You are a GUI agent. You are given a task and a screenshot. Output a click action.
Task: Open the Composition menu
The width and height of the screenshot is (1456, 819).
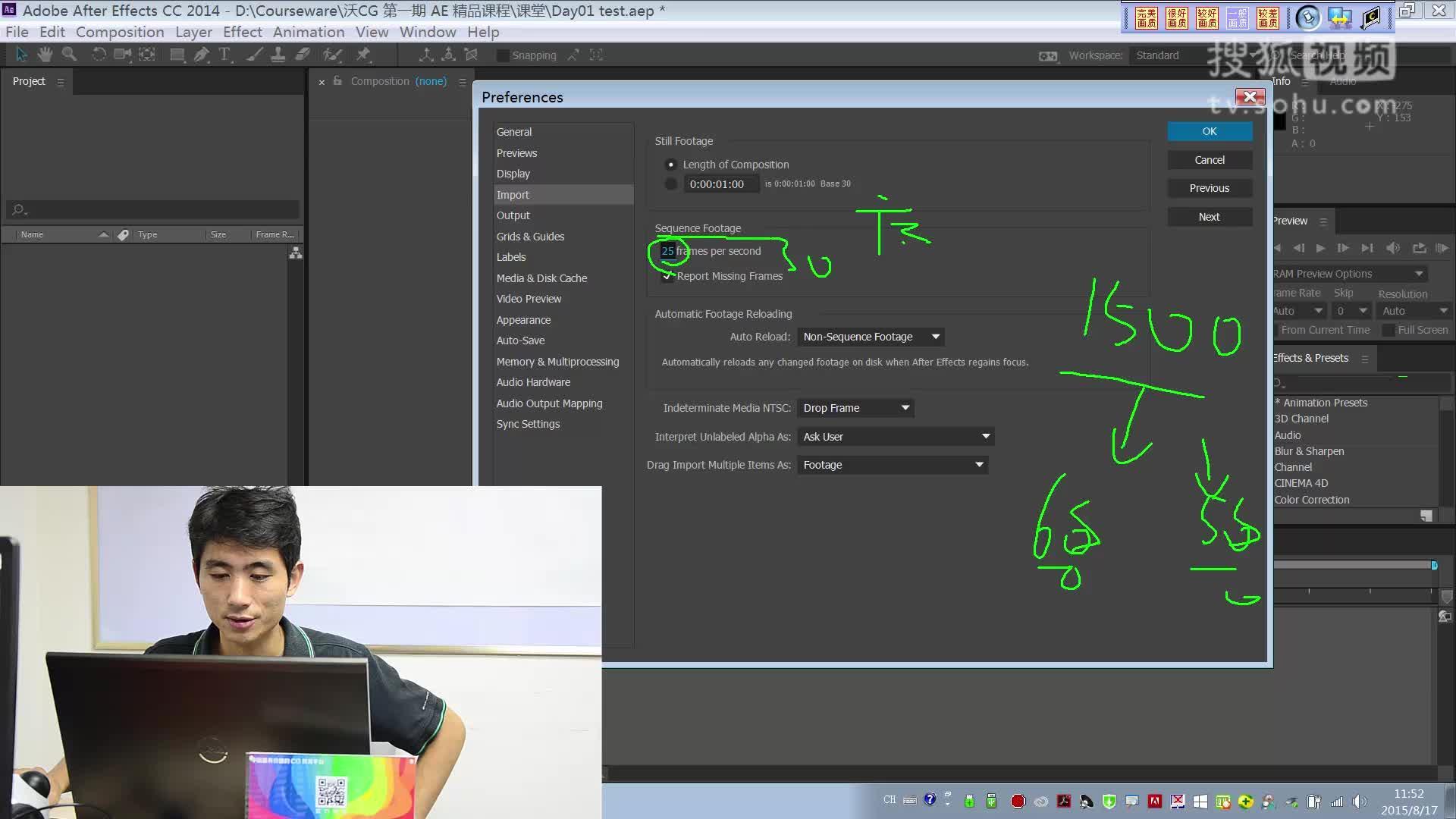point(120,32)
